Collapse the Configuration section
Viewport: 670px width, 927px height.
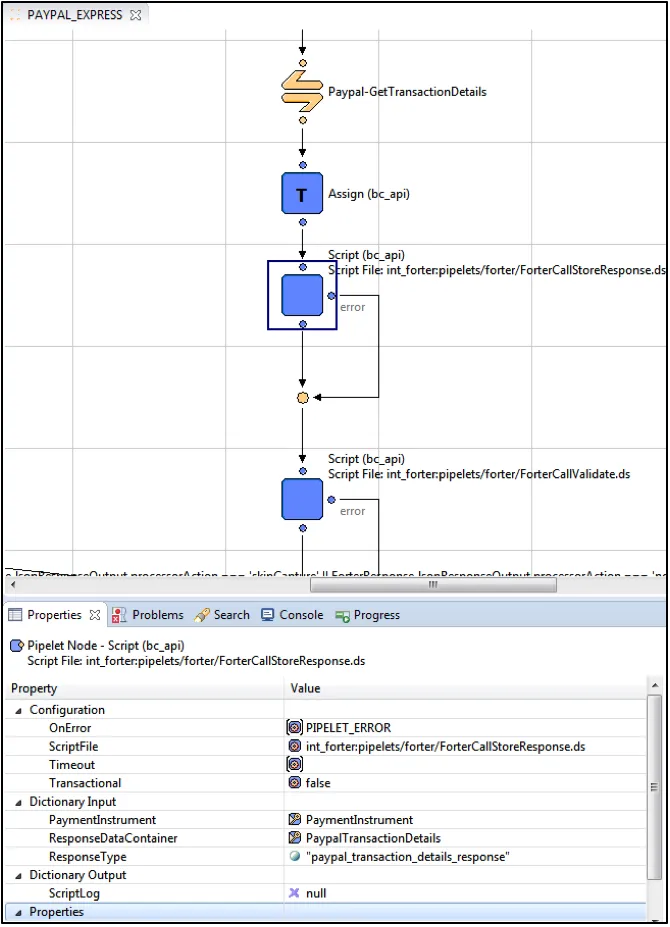click(18, 711)
